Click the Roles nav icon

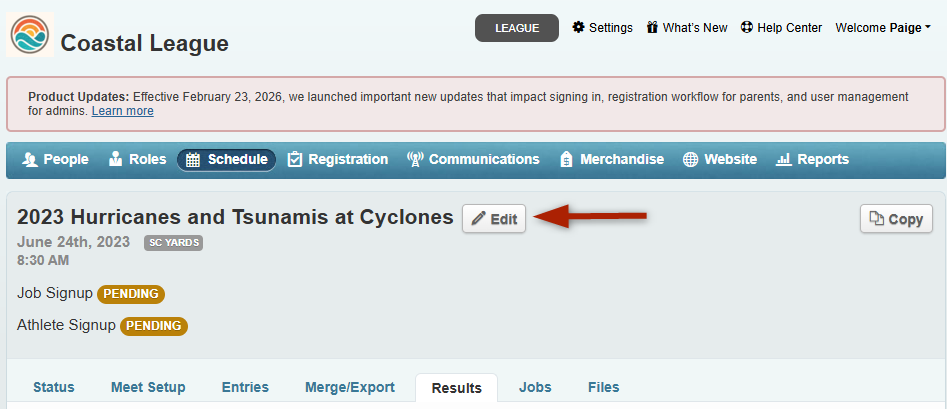[x=116, y=159]
